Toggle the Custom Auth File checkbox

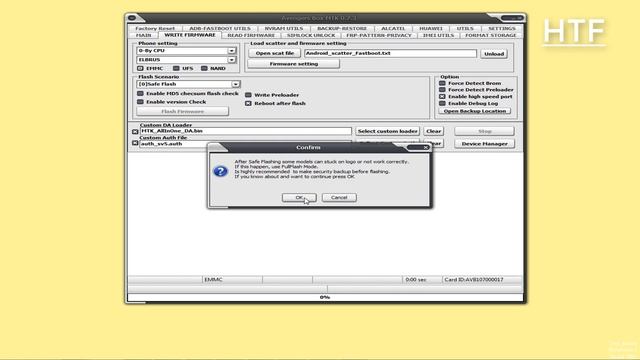[135, 143]
